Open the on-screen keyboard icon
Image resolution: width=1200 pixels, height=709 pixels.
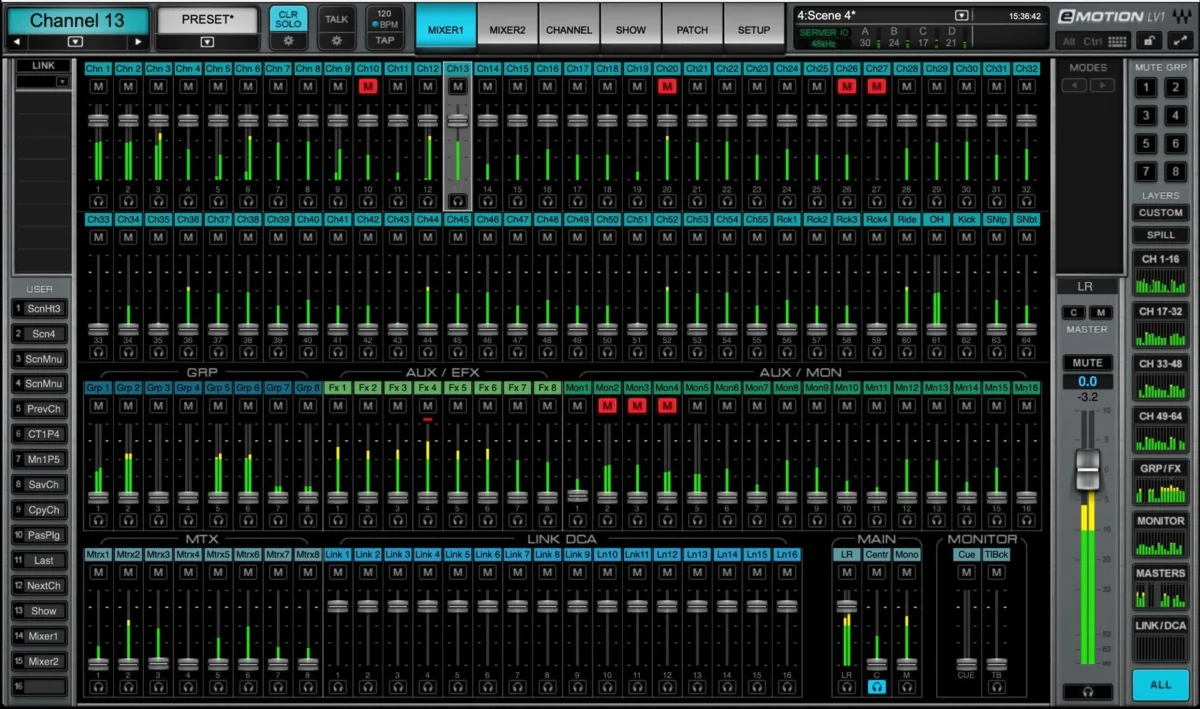(1118, 41)
